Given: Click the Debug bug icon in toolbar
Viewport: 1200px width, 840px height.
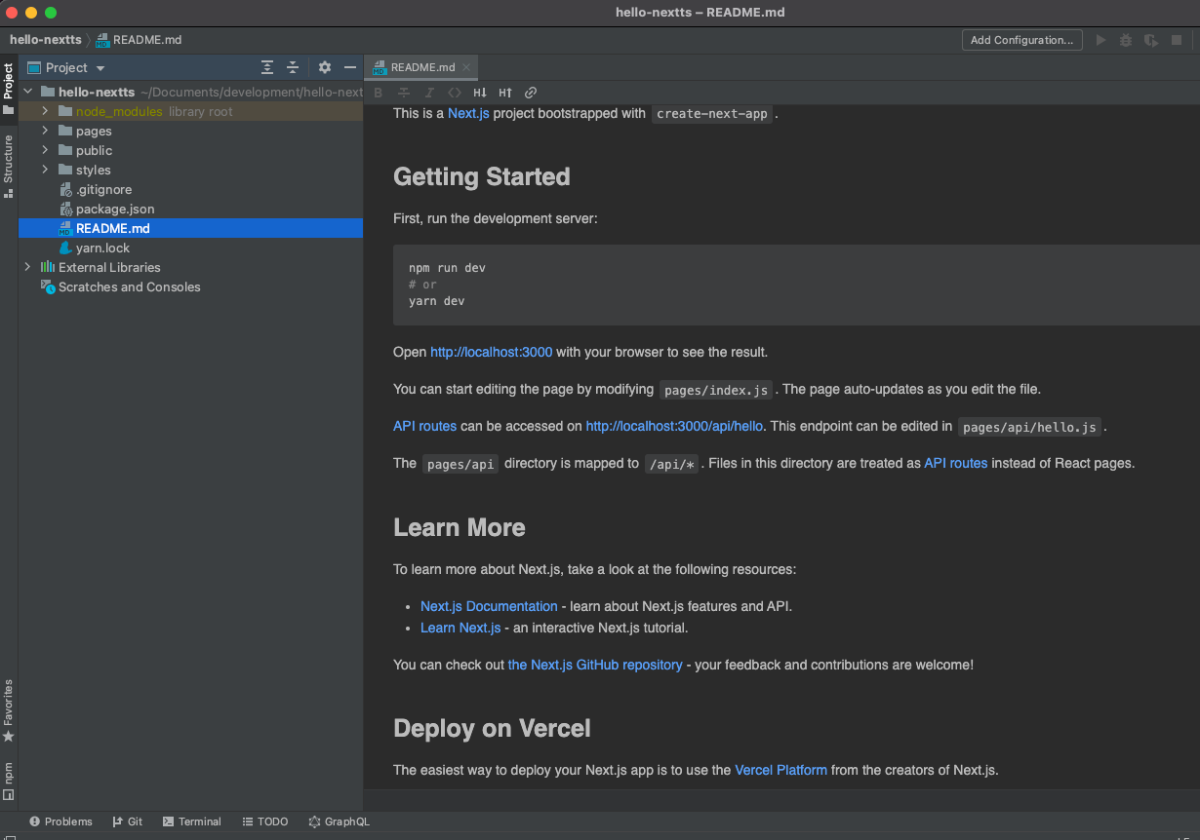Looking at the screenshot, I should (1126, 40).
